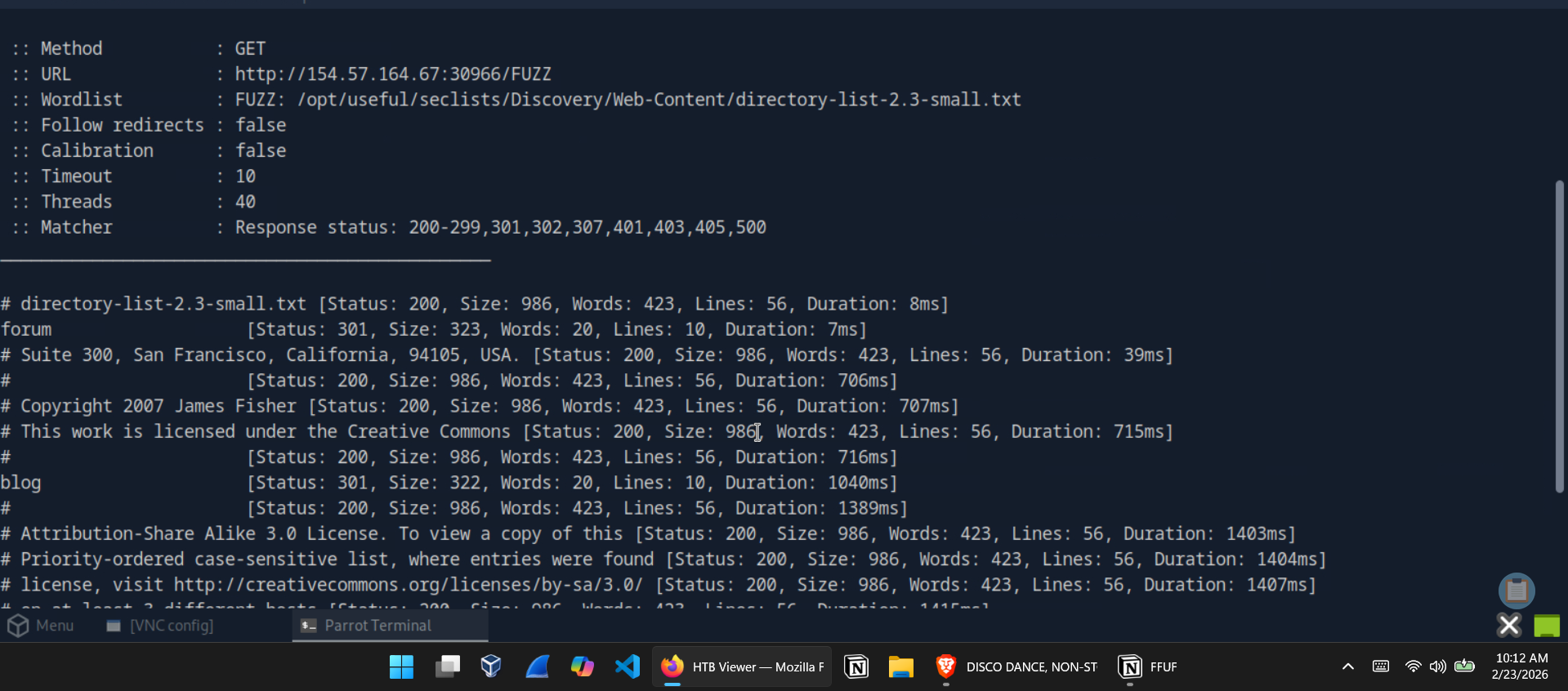This screenshot has height=691, width=1568.
Task: Expand the hidden system tray icons
Action: pos(1347,666)
